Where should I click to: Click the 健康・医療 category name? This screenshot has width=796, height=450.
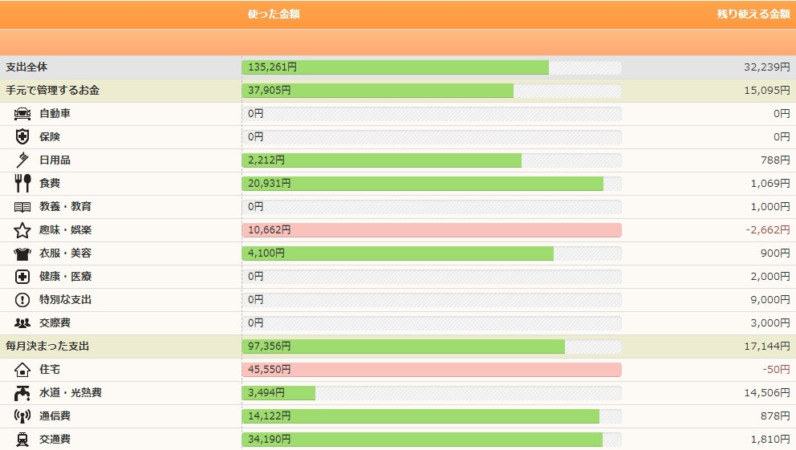[x=65, y=277]
